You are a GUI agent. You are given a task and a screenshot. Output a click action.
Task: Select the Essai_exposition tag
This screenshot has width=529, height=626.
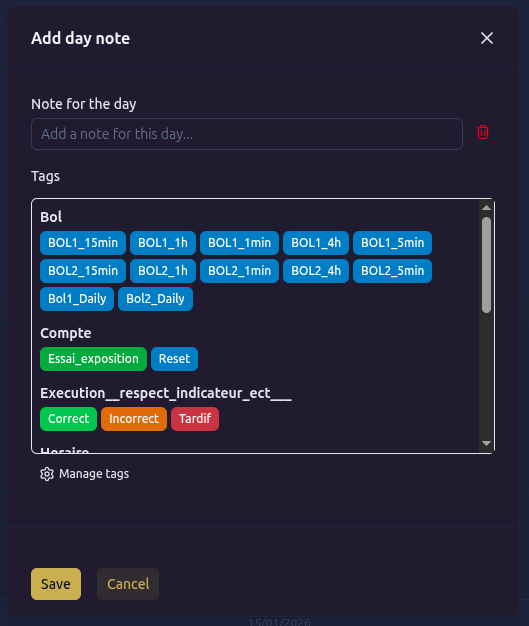click(x=93, y=359)
